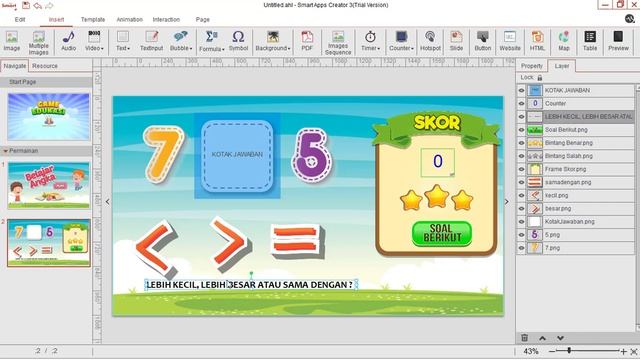The width and height of the screenshot is (640, 360).
Task: Open the Animation tab
Action: pos(129,20)
